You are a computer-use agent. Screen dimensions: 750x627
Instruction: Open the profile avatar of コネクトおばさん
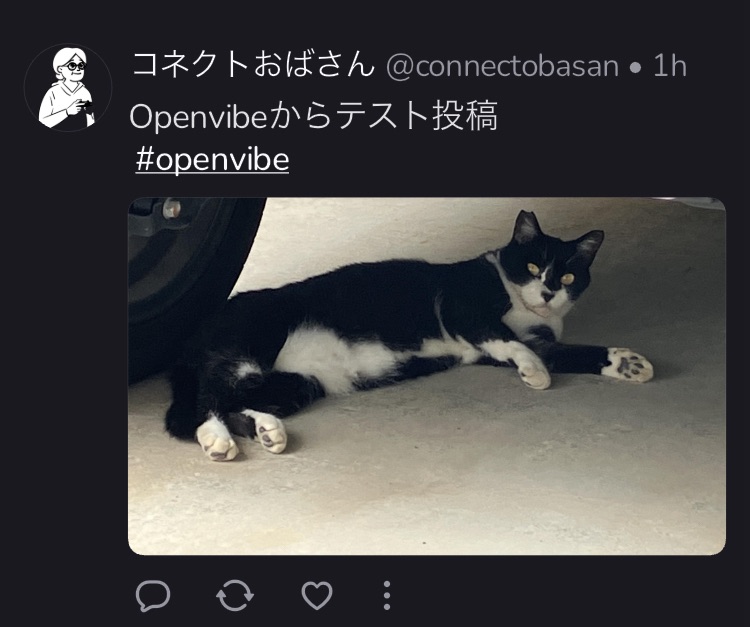tap(68, 88)
